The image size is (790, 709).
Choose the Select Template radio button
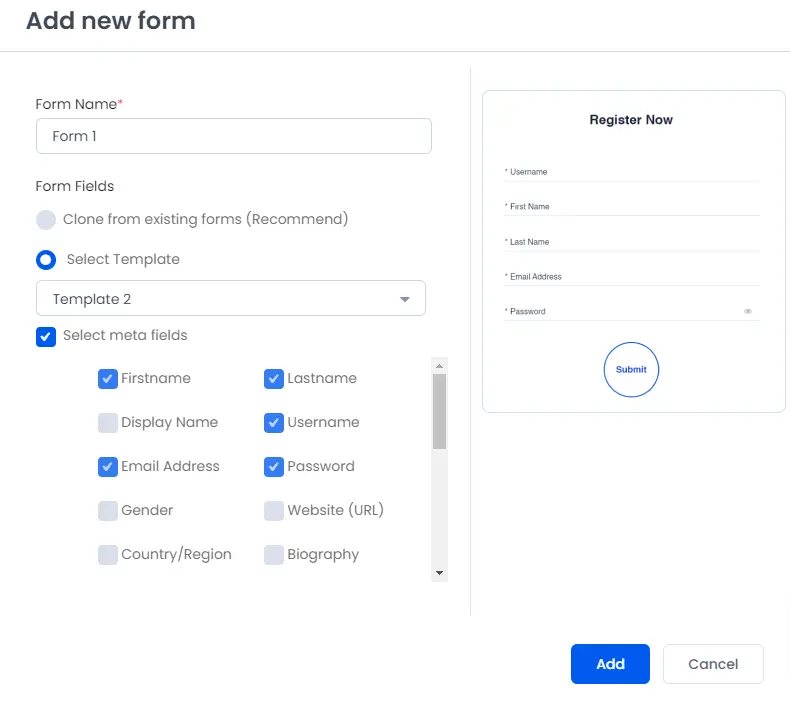[46, 260]
